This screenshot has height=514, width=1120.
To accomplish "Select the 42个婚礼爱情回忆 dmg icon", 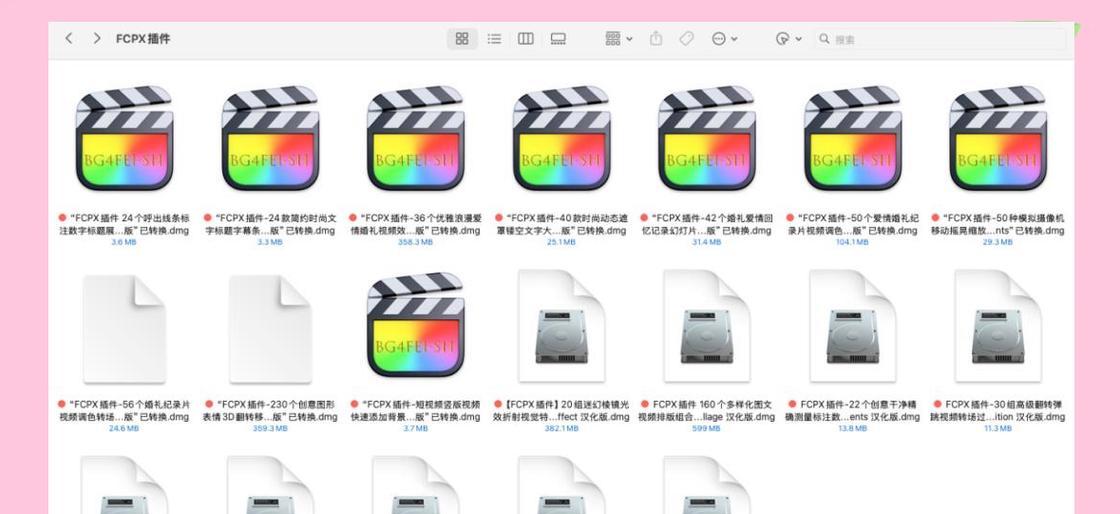I will click(x=706, y=138).
